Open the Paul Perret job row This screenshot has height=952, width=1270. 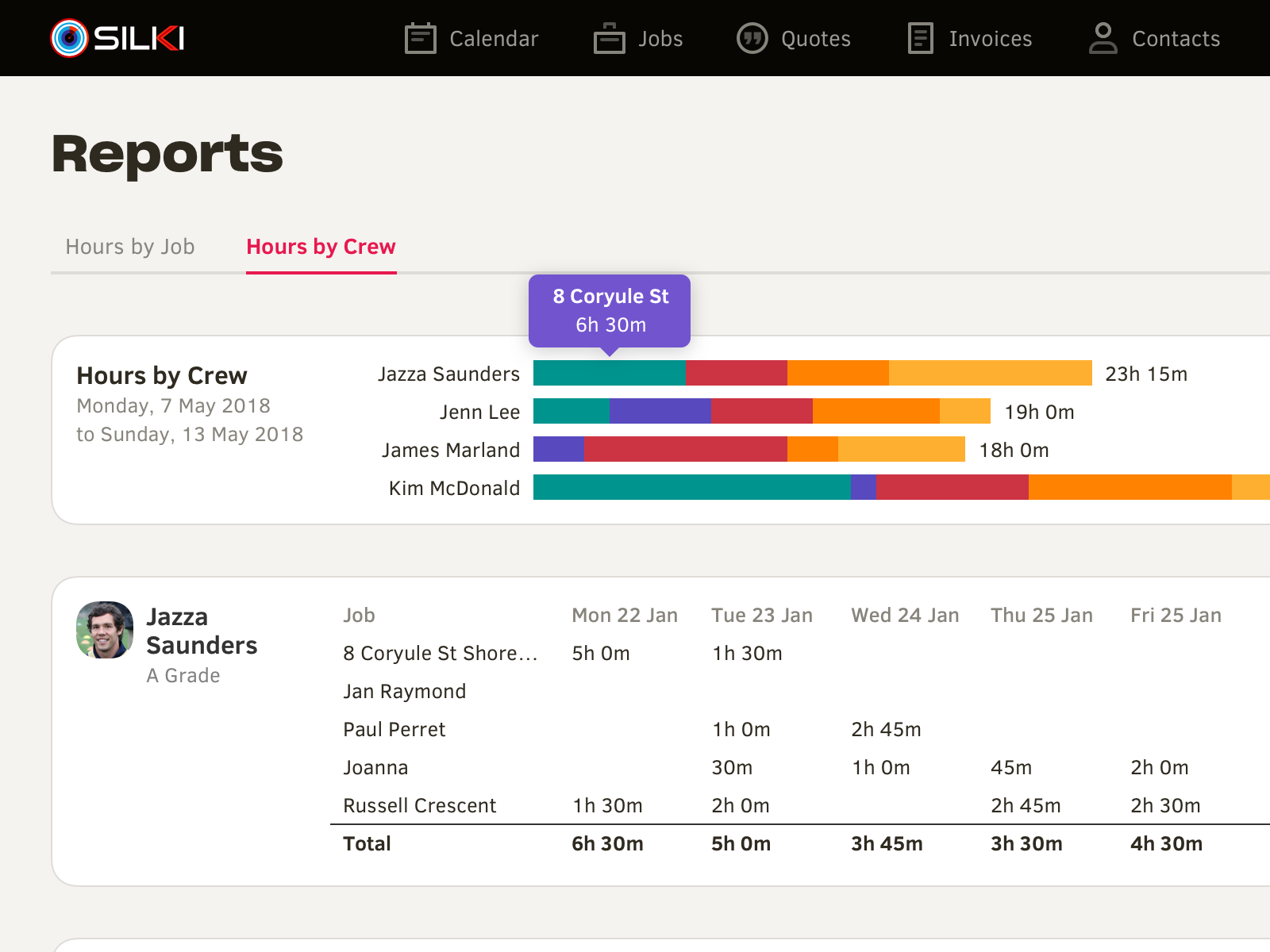(x=394, y=729)
